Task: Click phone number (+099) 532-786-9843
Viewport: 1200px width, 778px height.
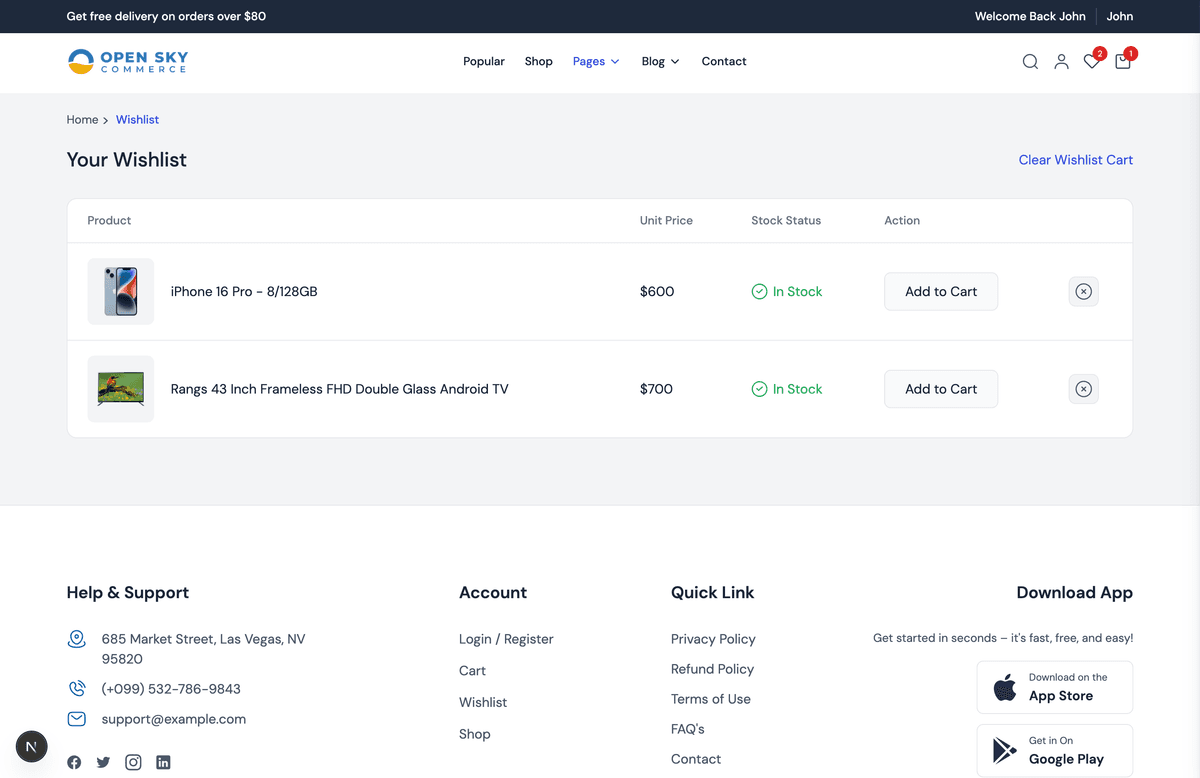Action: (x=171, y=689)
